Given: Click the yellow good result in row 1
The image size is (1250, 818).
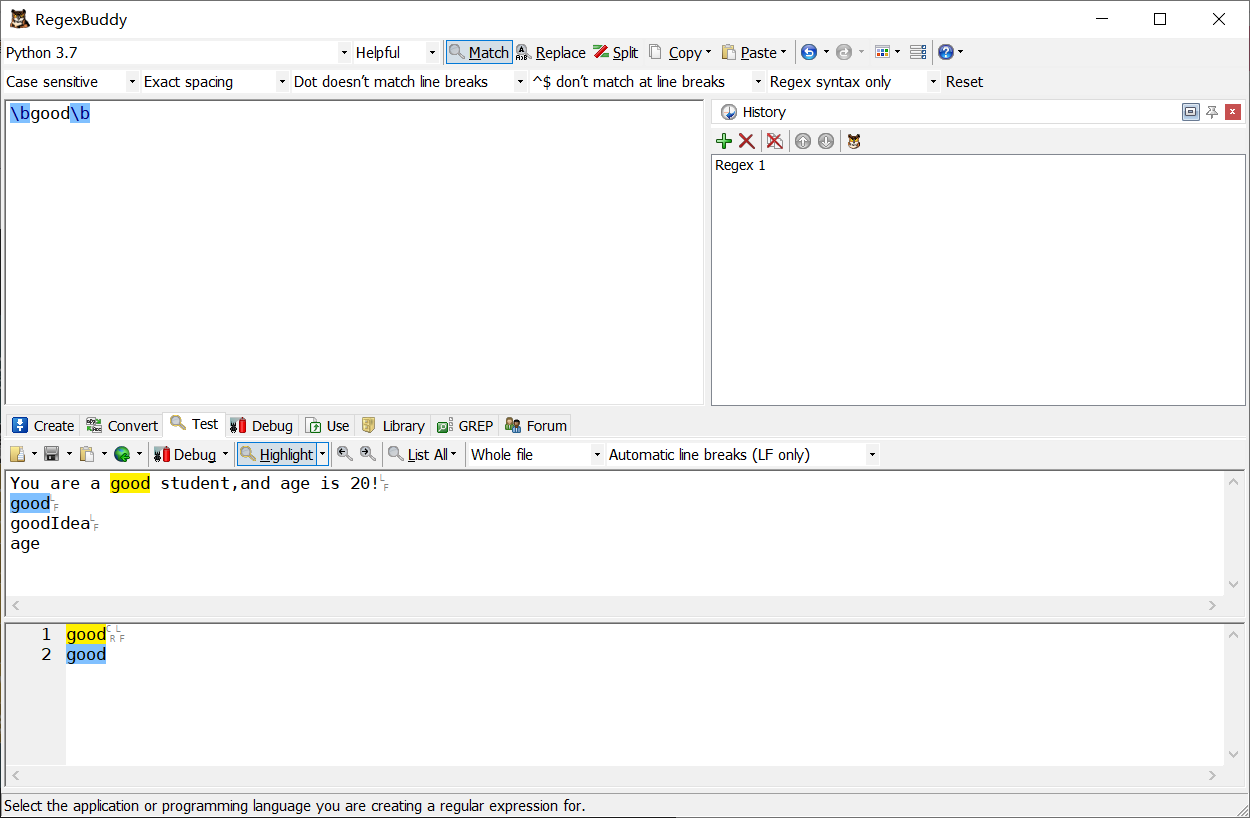Looking at the screenshot, I should (x=86, y=634).
